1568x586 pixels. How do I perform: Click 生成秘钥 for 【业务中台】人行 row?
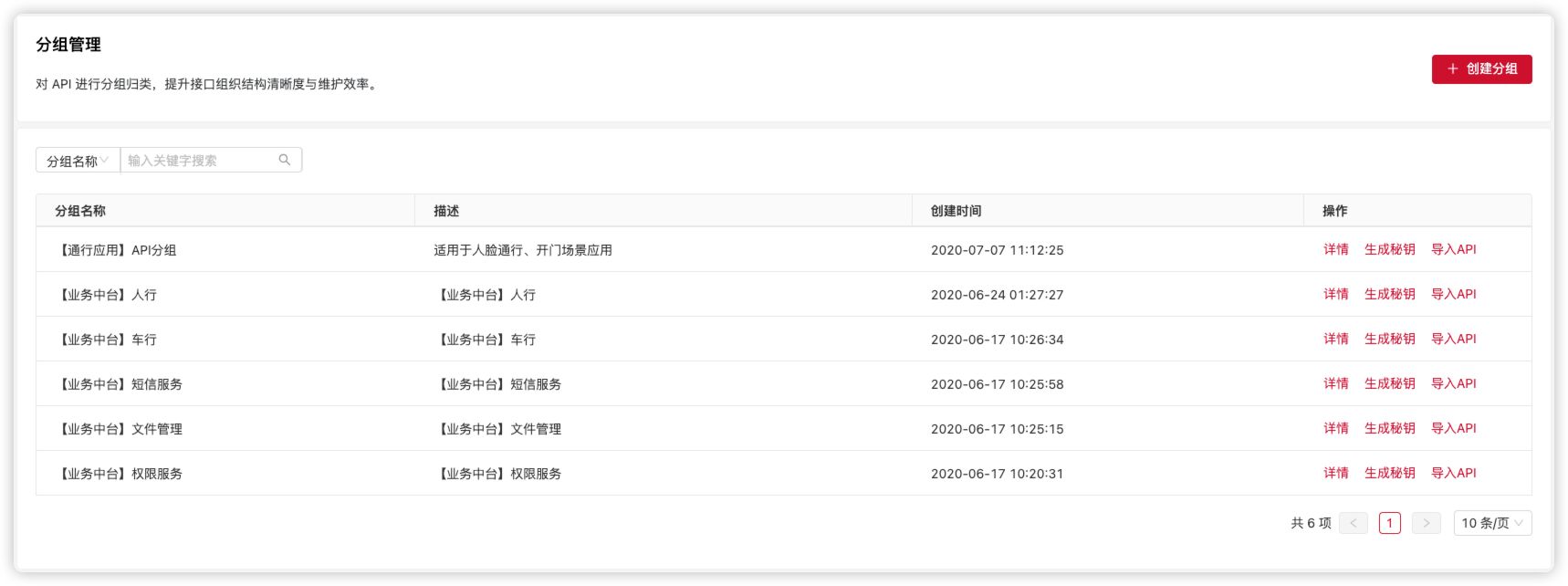point(1389,294)
